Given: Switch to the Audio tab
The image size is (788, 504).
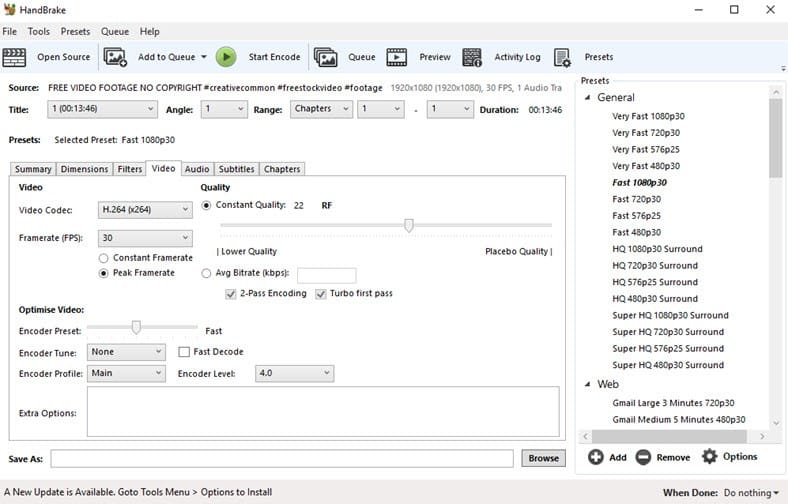Looking at the screenshot, I should 197,169.
